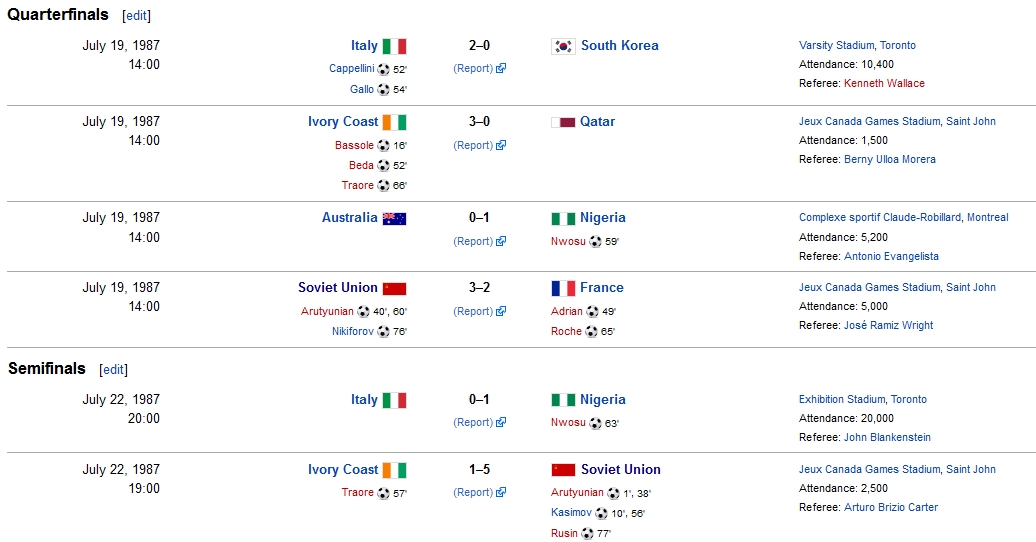Viewport: 1036px width, 542px height.
Task: Open referee Kenneth Wallace's page
Action: (x=884, y=84)
